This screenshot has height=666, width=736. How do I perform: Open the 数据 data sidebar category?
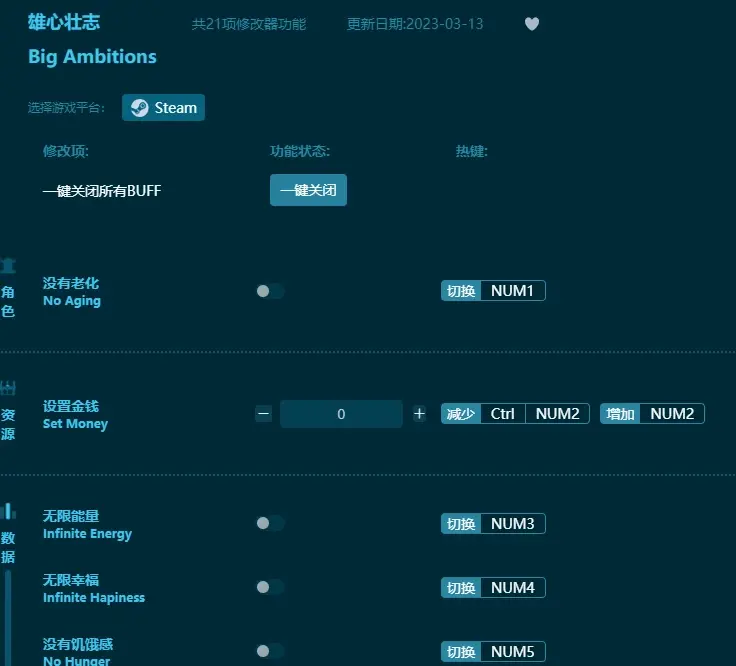pyautogui.click(x=8, y=535)
